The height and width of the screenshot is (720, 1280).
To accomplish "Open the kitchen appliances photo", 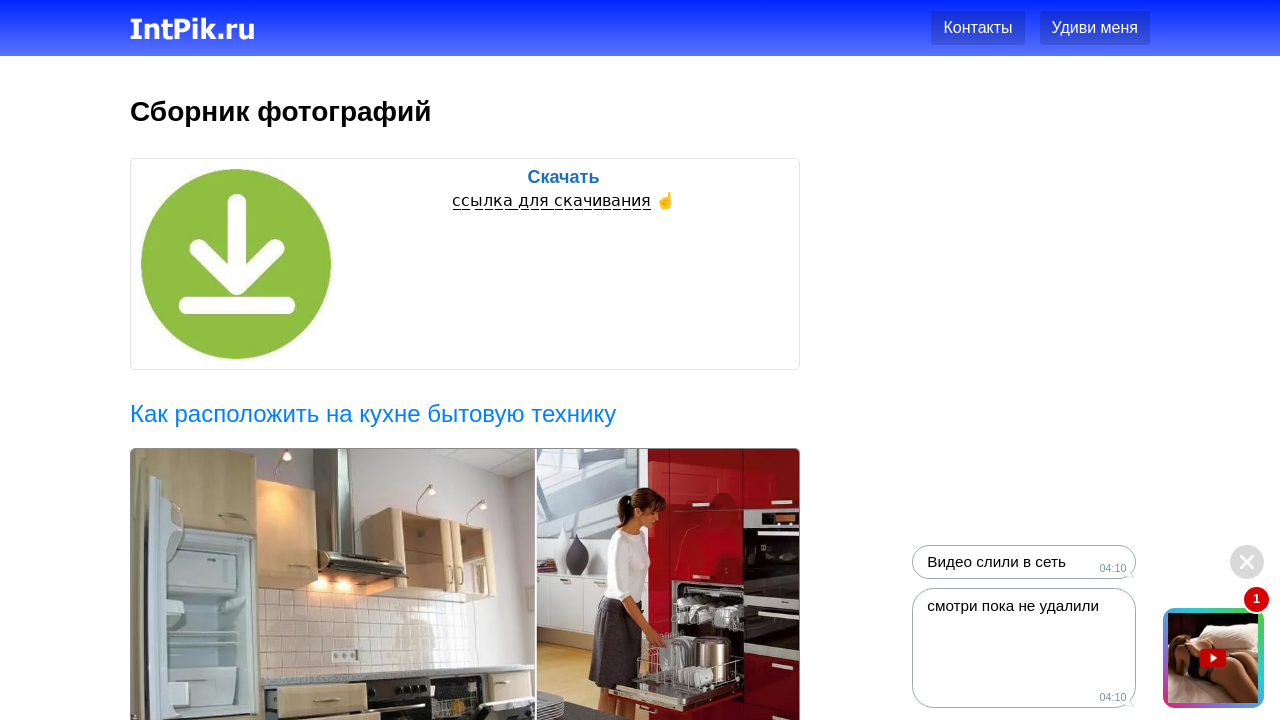I will click(465, 584).
